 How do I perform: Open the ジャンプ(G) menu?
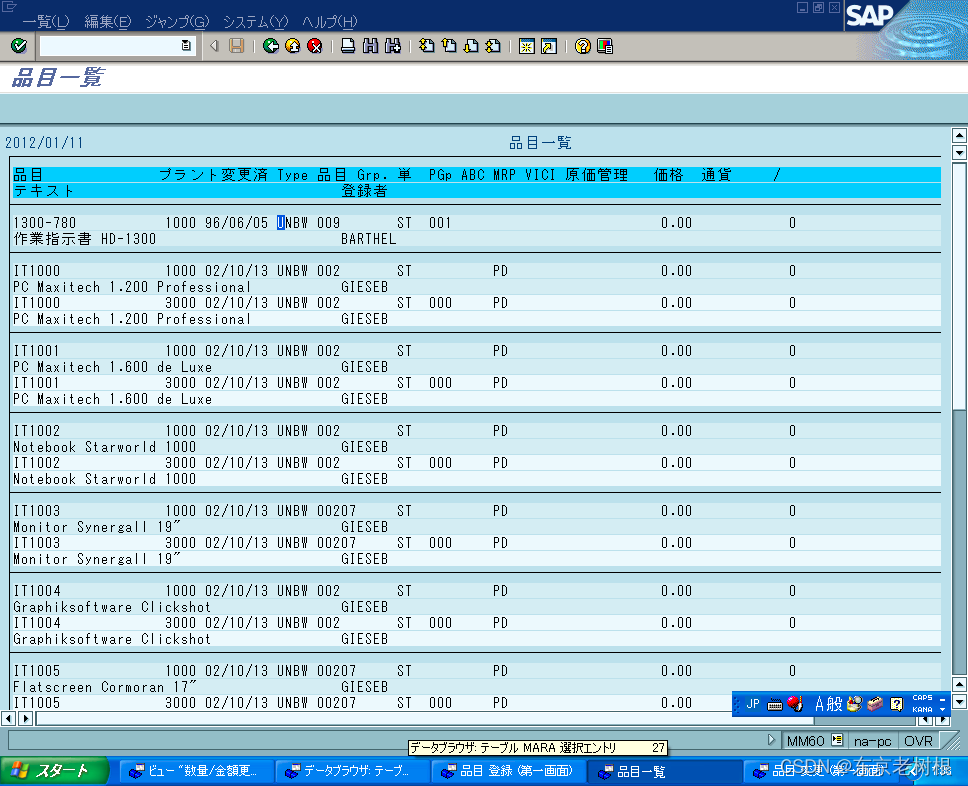177,22
